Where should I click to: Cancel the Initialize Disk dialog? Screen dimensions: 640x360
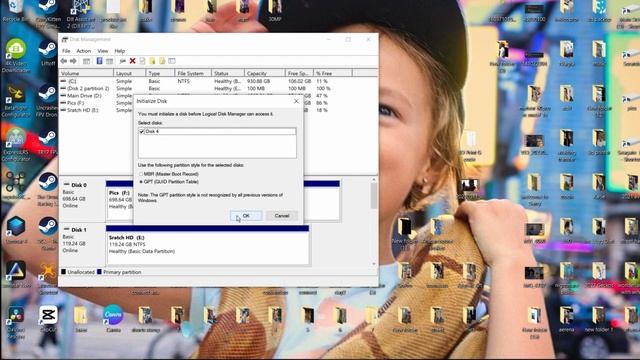[282, 216]
